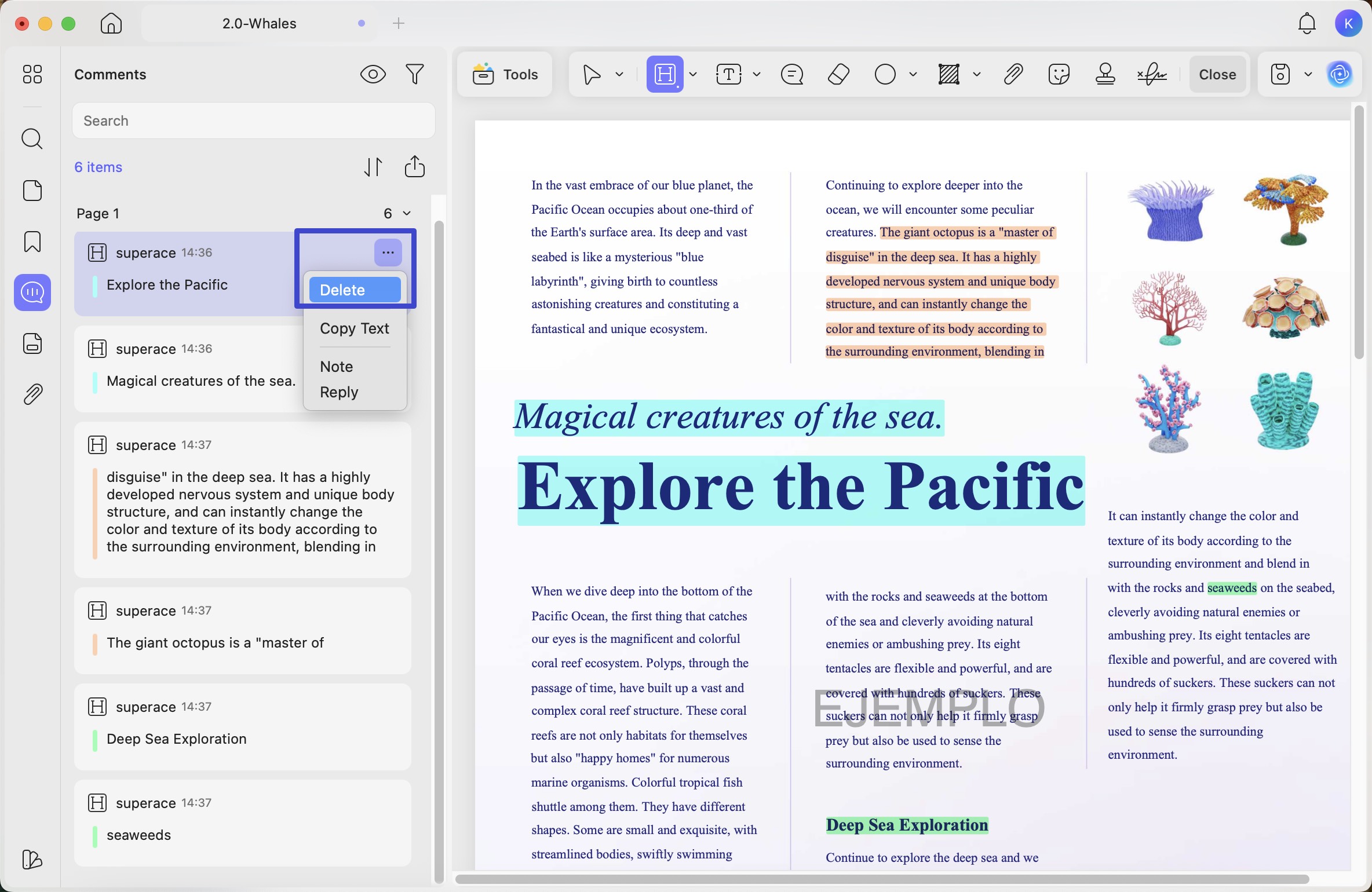Filter comments with the funnel icon
This screenshot has height=892, width=1372.
pyautogui.click(x=415, y=74)
